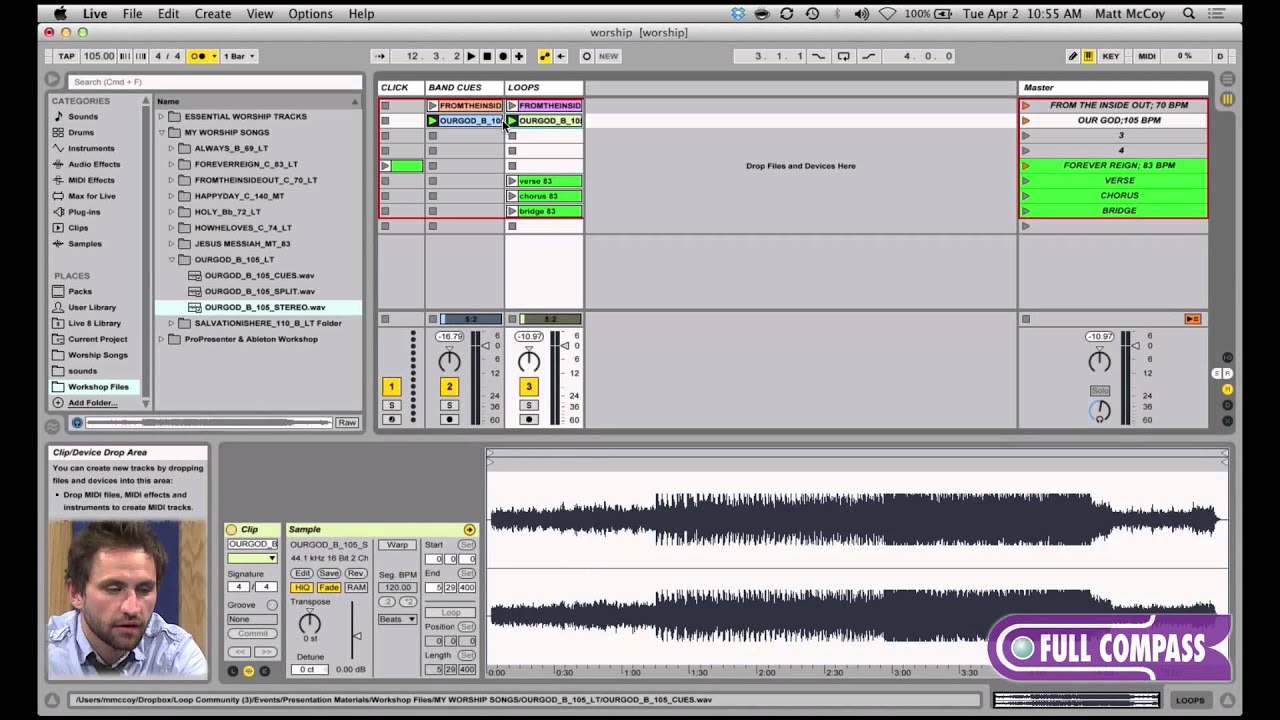Expand HAPPYDAY_C_140_MT folder

pos(171,196)
